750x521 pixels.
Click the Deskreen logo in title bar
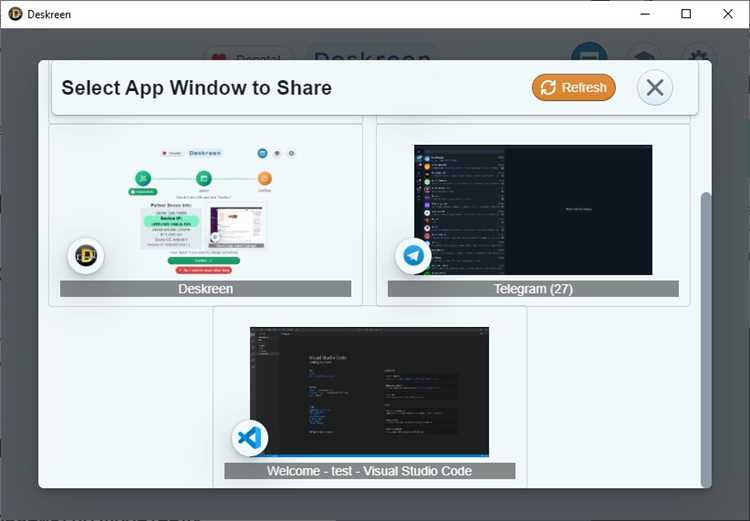[x=16, y=14]
